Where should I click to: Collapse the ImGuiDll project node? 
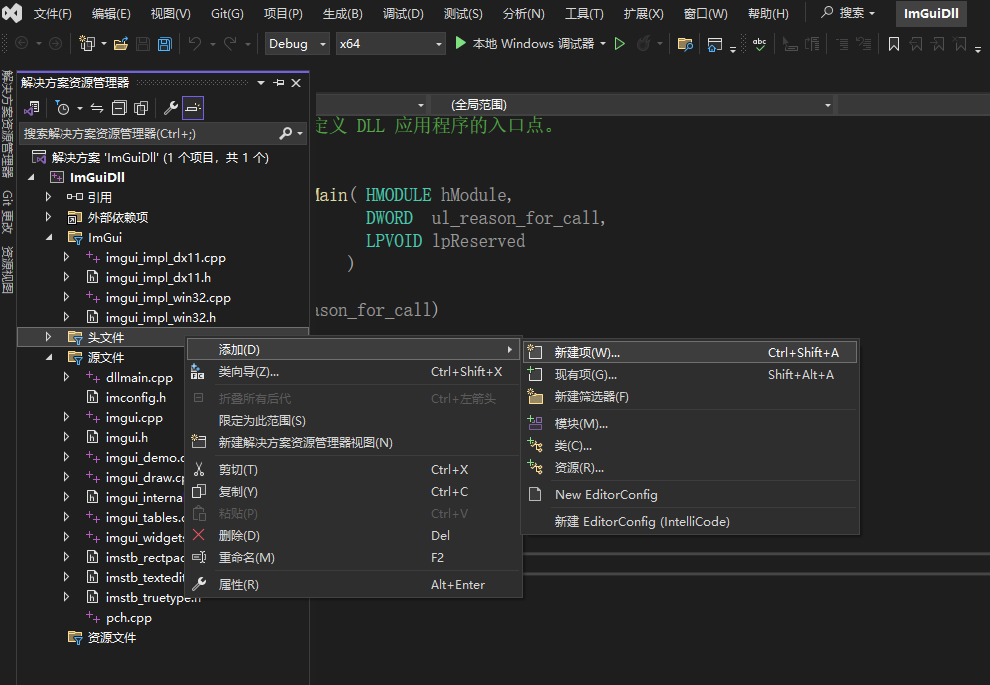click(32, 177)
